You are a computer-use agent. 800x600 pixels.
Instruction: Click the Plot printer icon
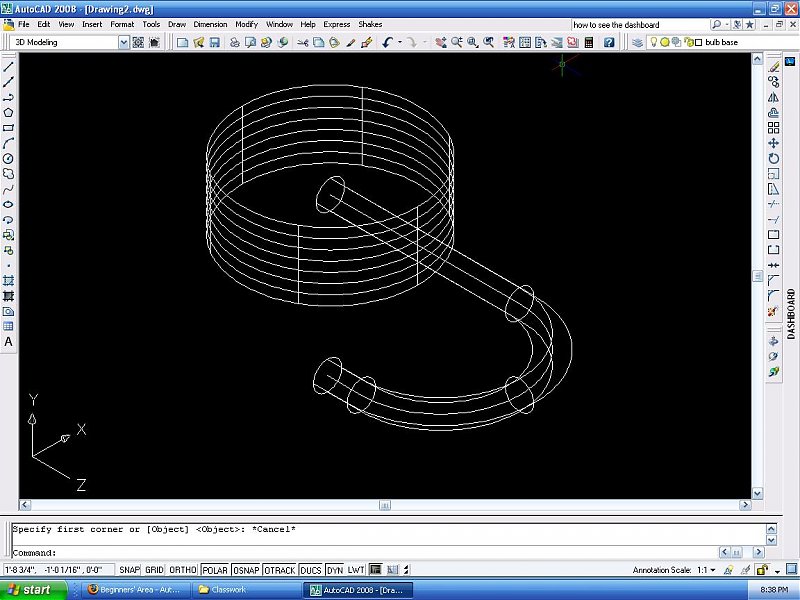234,42
